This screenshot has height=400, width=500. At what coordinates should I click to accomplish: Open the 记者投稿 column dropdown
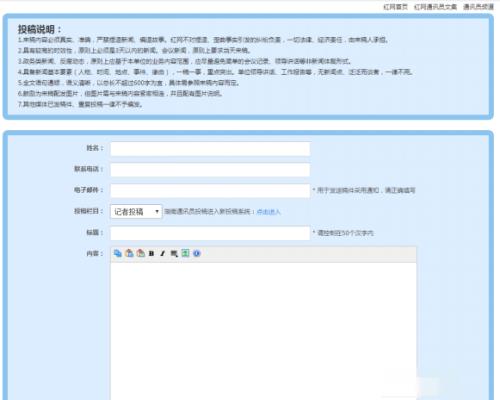click(x=136, y=211)
